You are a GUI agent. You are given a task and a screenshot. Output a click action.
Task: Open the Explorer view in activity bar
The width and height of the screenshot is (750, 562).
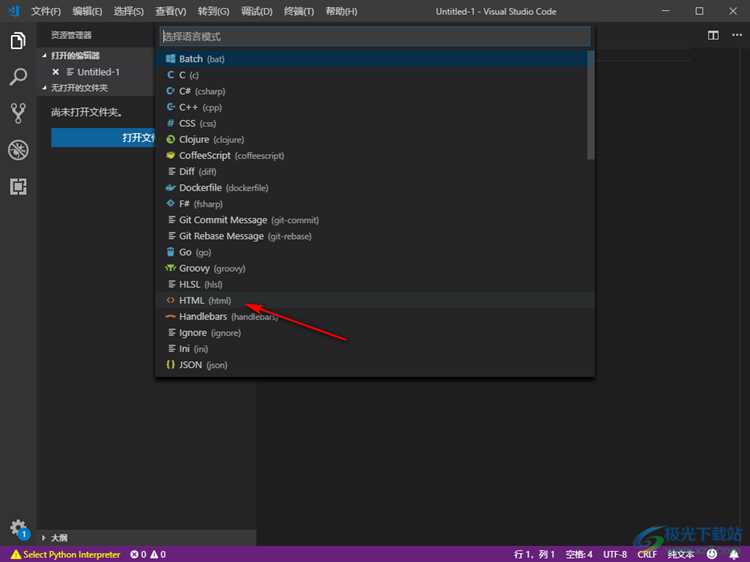(x=18, y=41)
